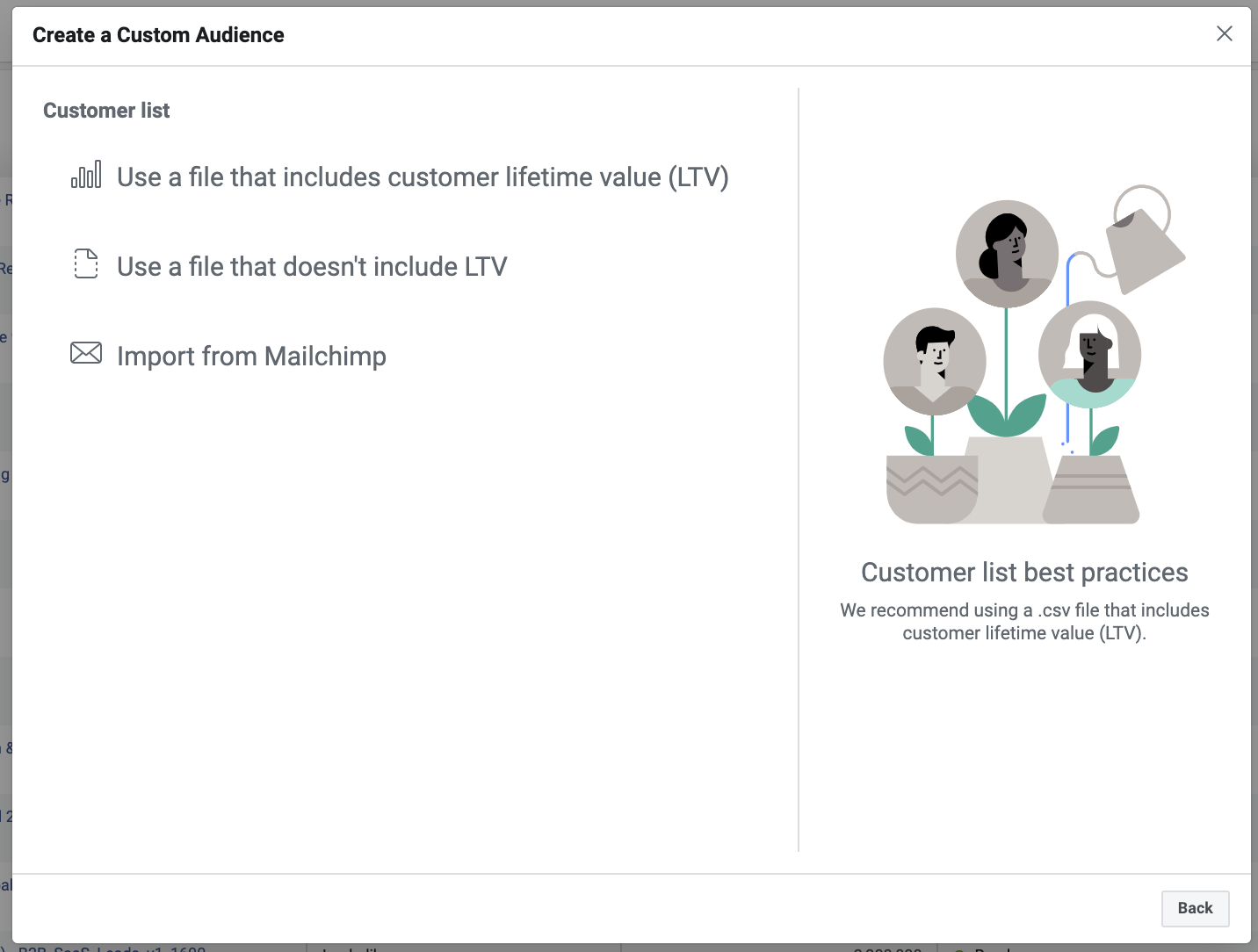This screenshot has height=952, width=1258.
Task: Click the Mailchimp envelope icon
Action: click(x=86, y=353)
